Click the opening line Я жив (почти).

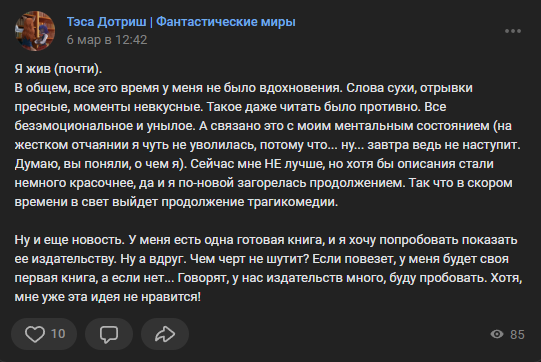[x=58, y=69]
